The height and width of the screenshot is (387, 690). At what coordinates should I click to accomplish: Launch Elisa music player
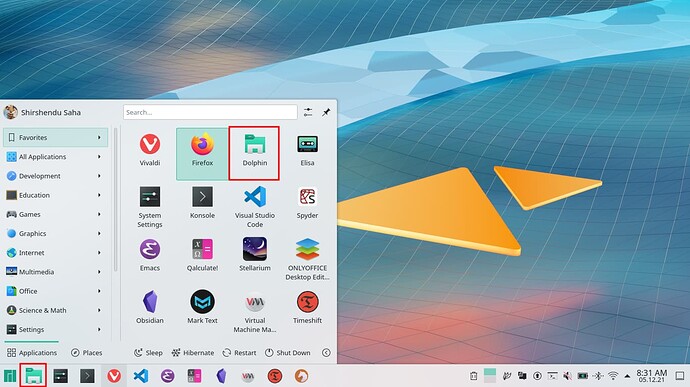(307, 151)
